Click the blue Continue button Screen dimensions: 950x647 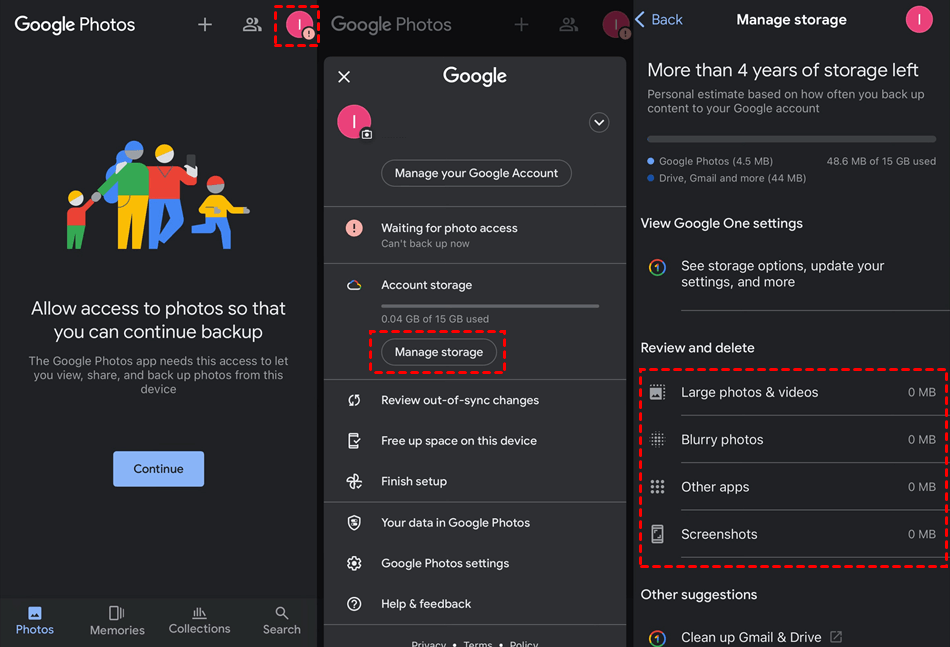158,469
